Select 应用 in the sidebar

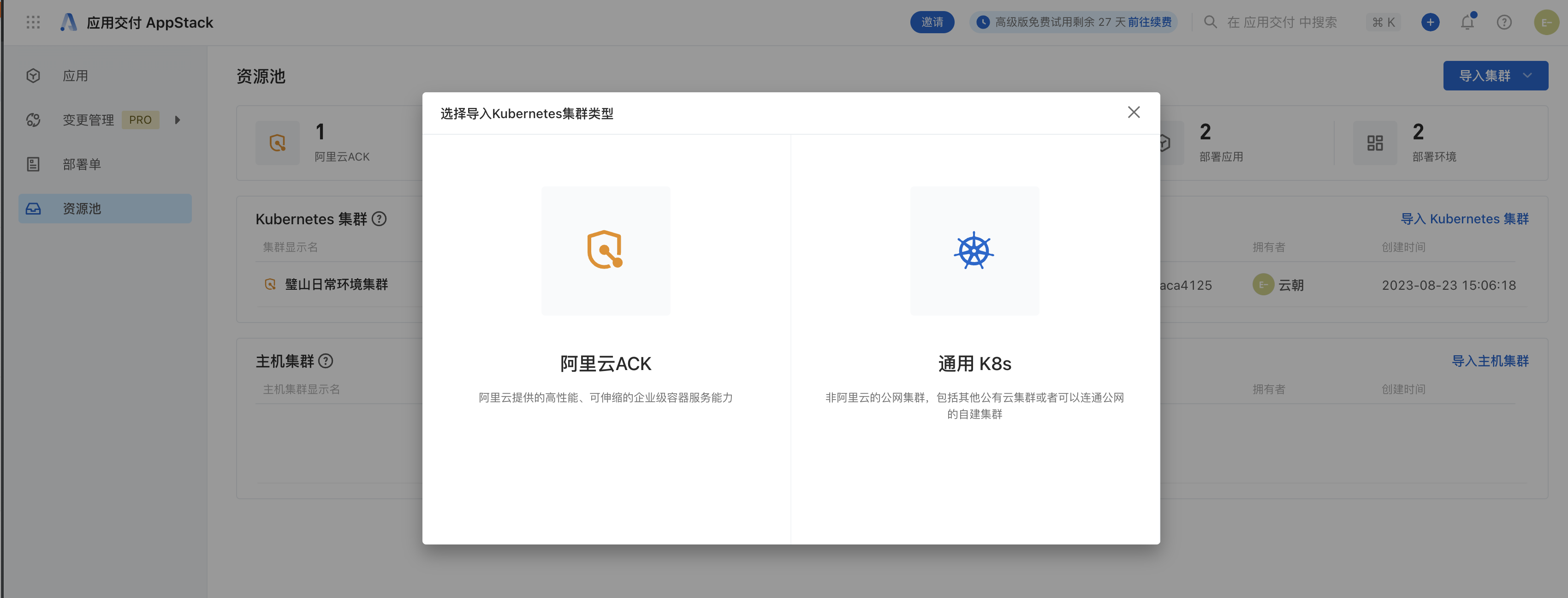coord(105,76)
